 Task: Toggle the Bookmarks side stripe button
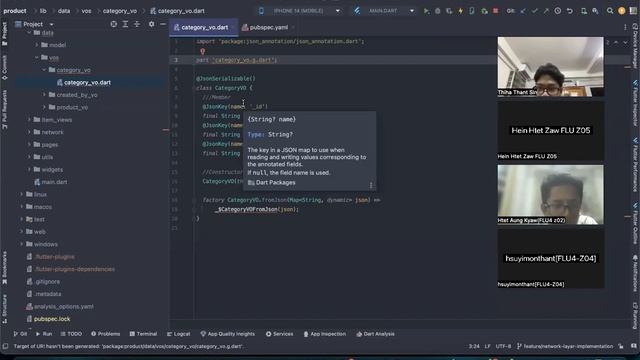coord(4,268)
